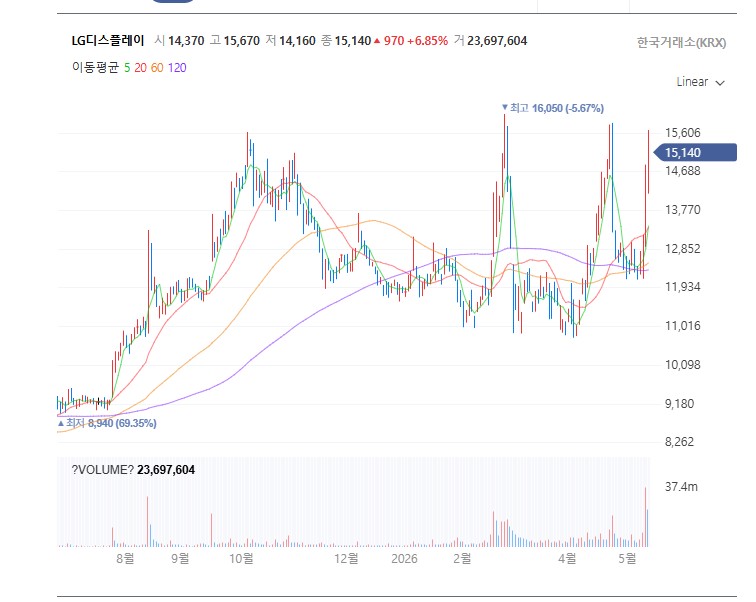Click the 20-day moving average label
The height and width of the screenshot is (602, 756).
coord(140,68)
